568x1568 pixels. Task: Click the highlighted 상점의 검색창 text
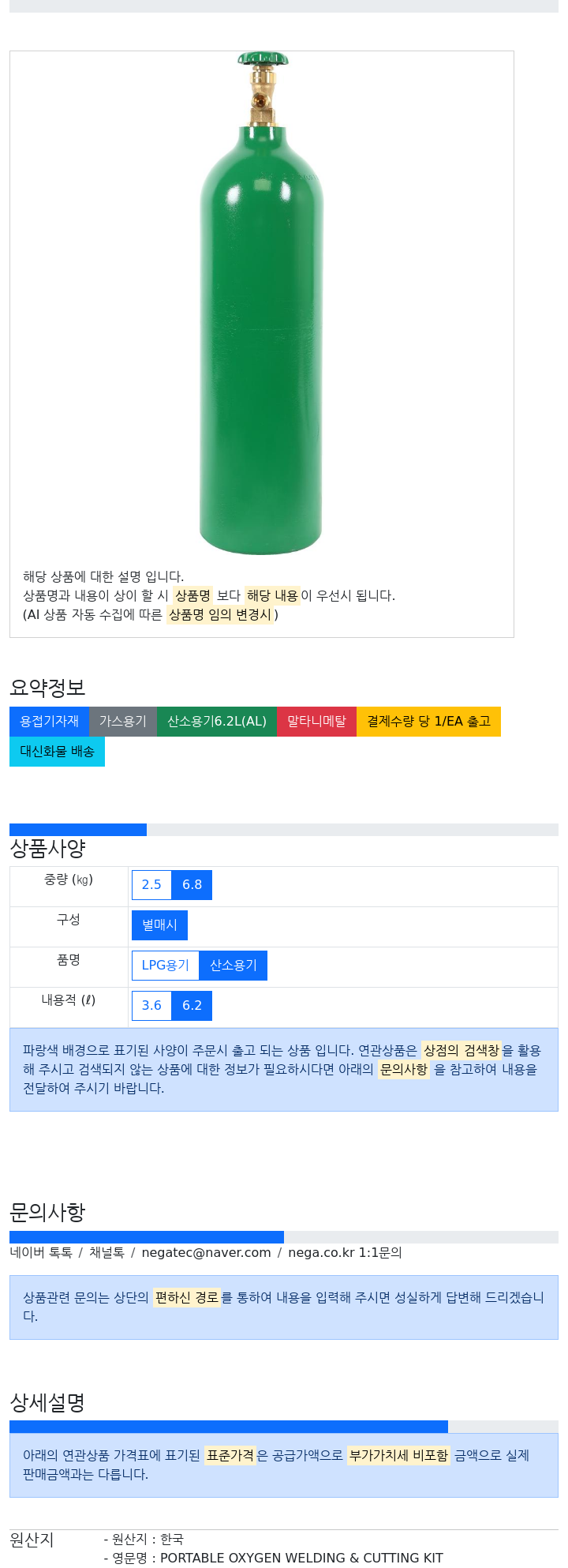[461, 1051]
